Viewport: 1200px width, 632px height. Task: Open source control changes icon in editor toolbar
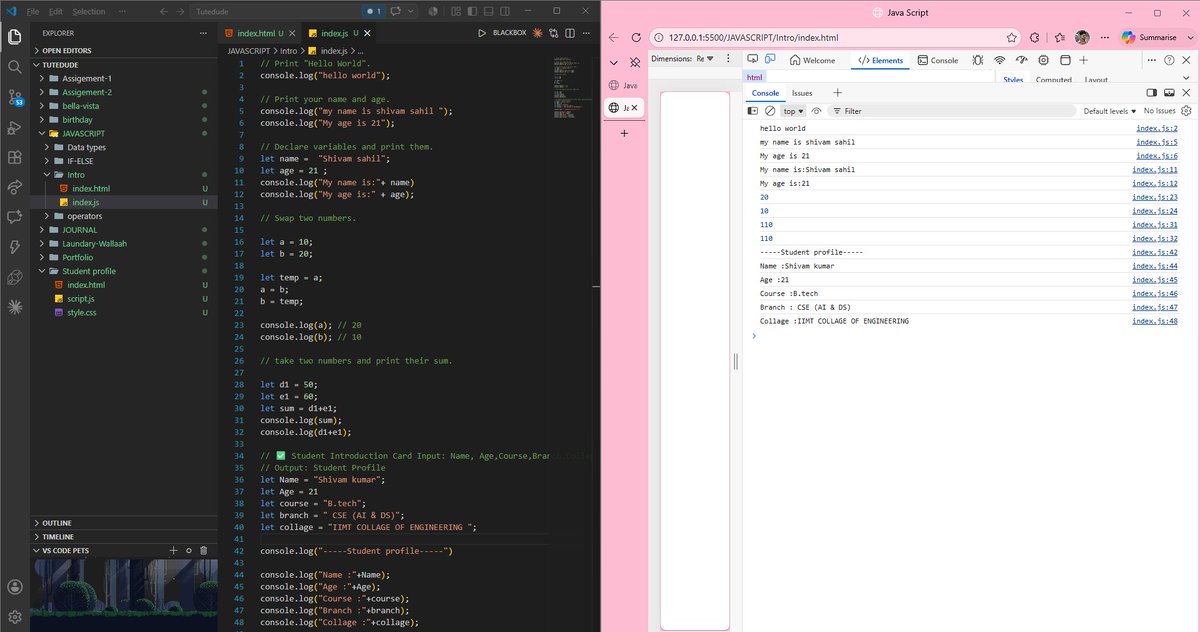pos(553,33)
